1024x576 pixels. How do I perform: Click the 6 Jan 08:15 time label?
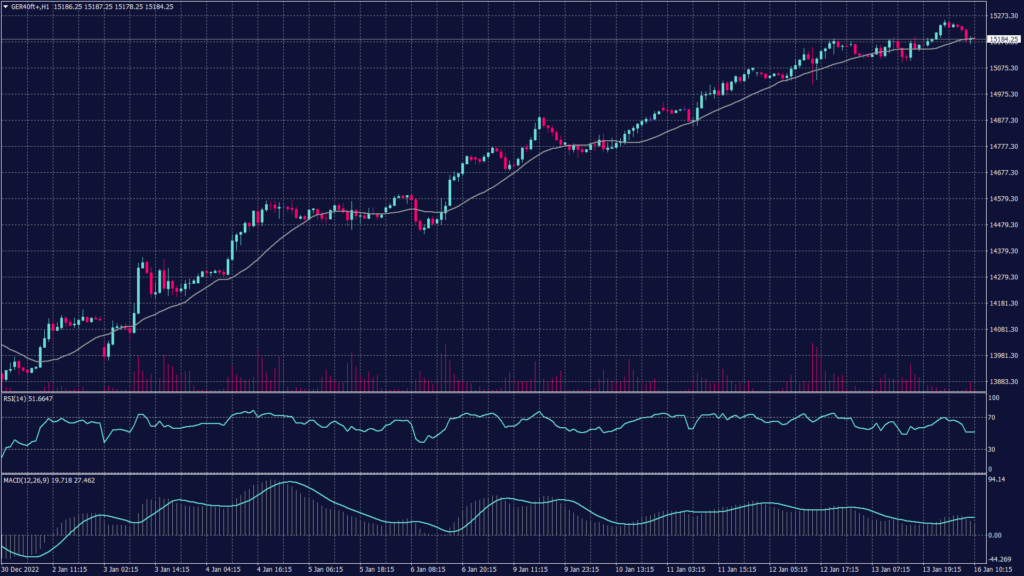click(x=426, y=570)
